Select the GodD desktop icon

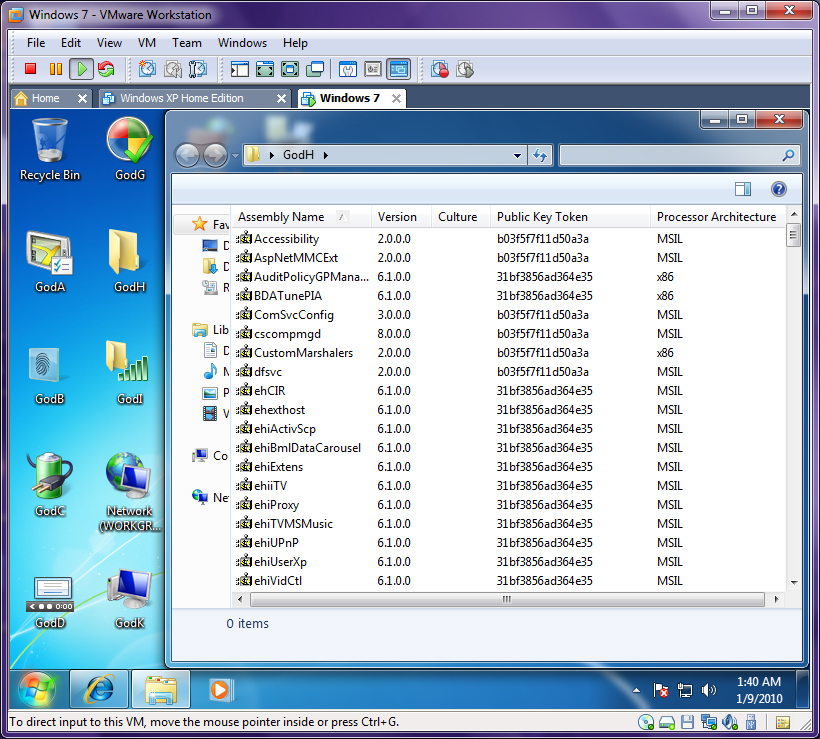[x=51, y=601]
